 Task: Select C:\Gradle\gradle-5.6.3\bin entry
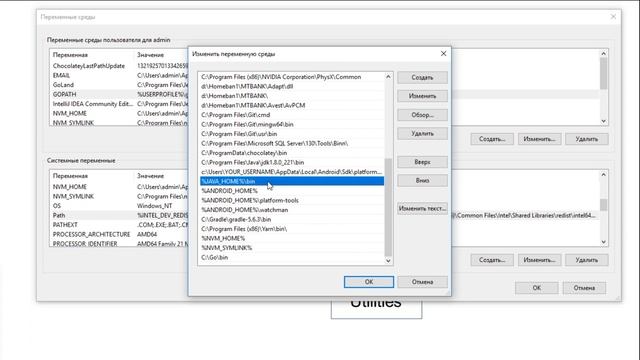pyautogui.click(x=292, y=219)
